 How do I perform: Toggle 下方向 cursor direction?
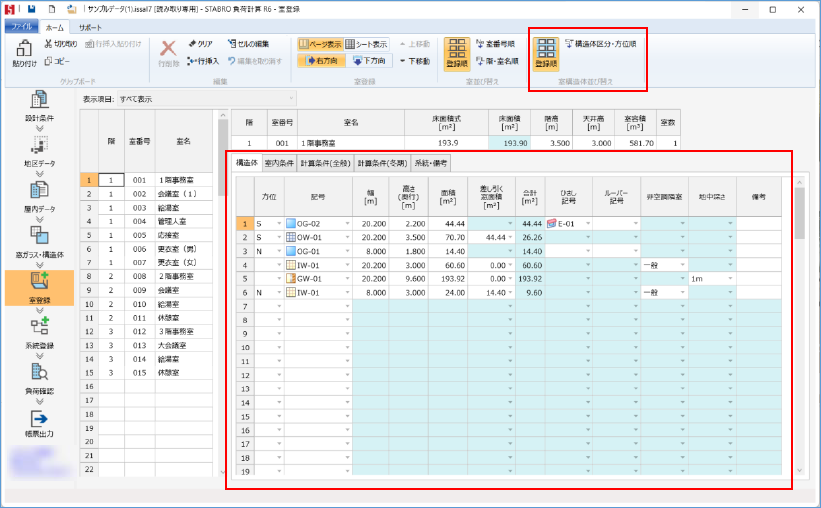pos(368,61)
